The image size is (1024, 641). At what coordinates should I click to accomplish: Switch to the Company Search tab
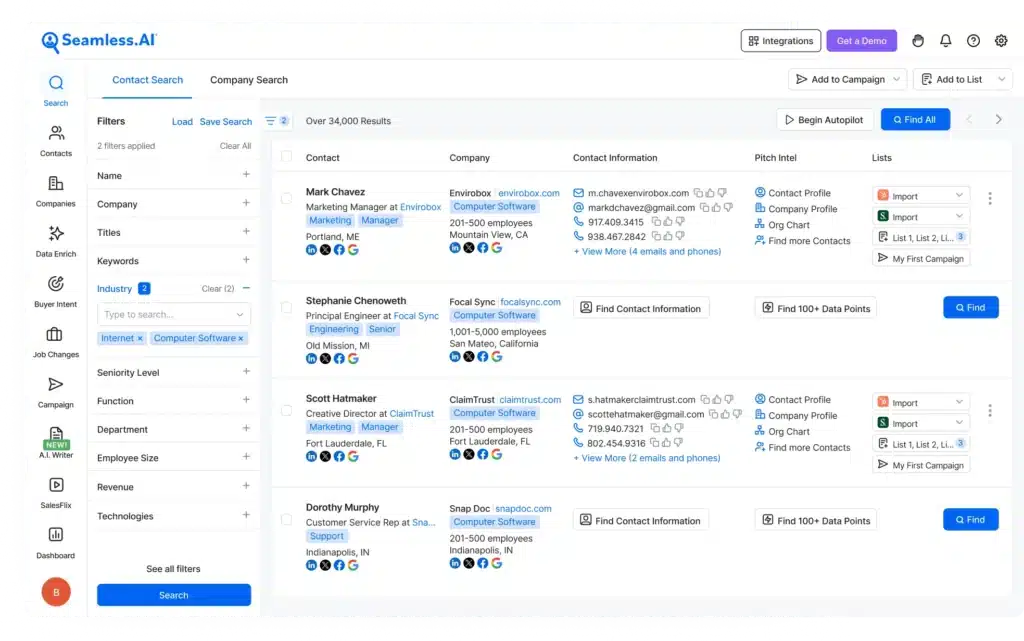click(x=248, y=79)
